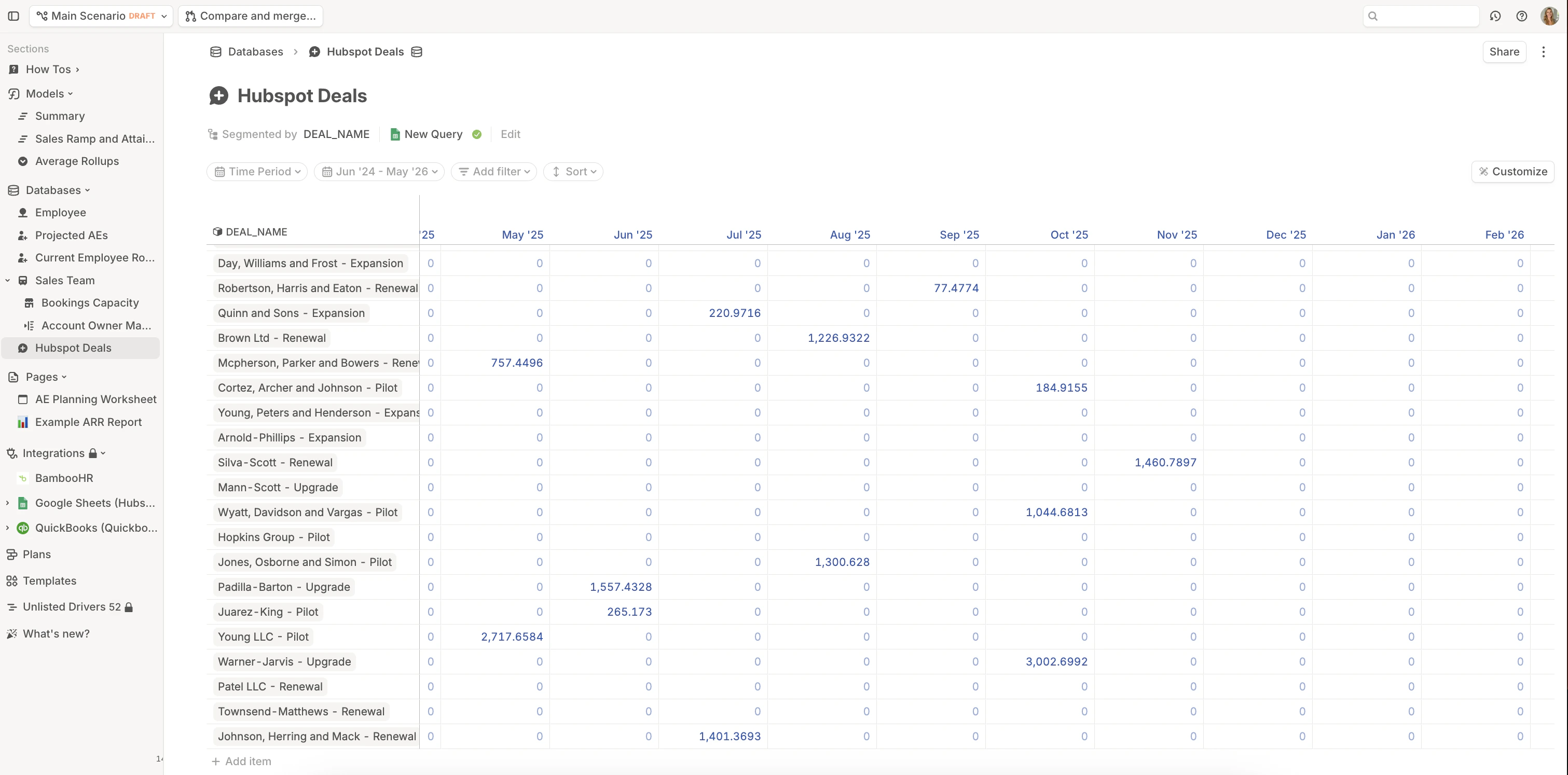
Task: Collapse the left sidebar panel
Action: pyautogui.click(x=13, y=16)
